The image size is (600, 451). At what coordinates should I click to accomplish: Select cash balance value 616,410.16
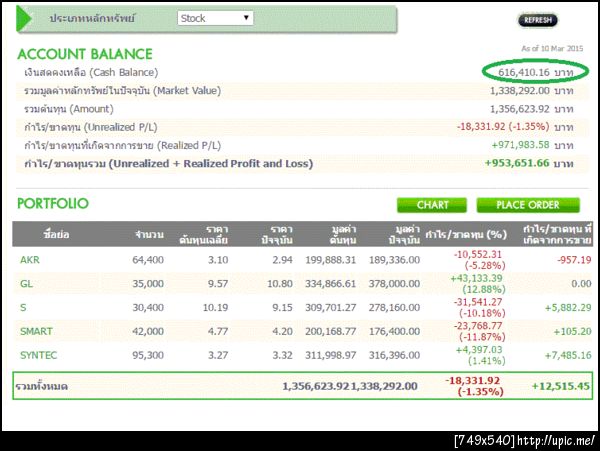pos(523,72)
